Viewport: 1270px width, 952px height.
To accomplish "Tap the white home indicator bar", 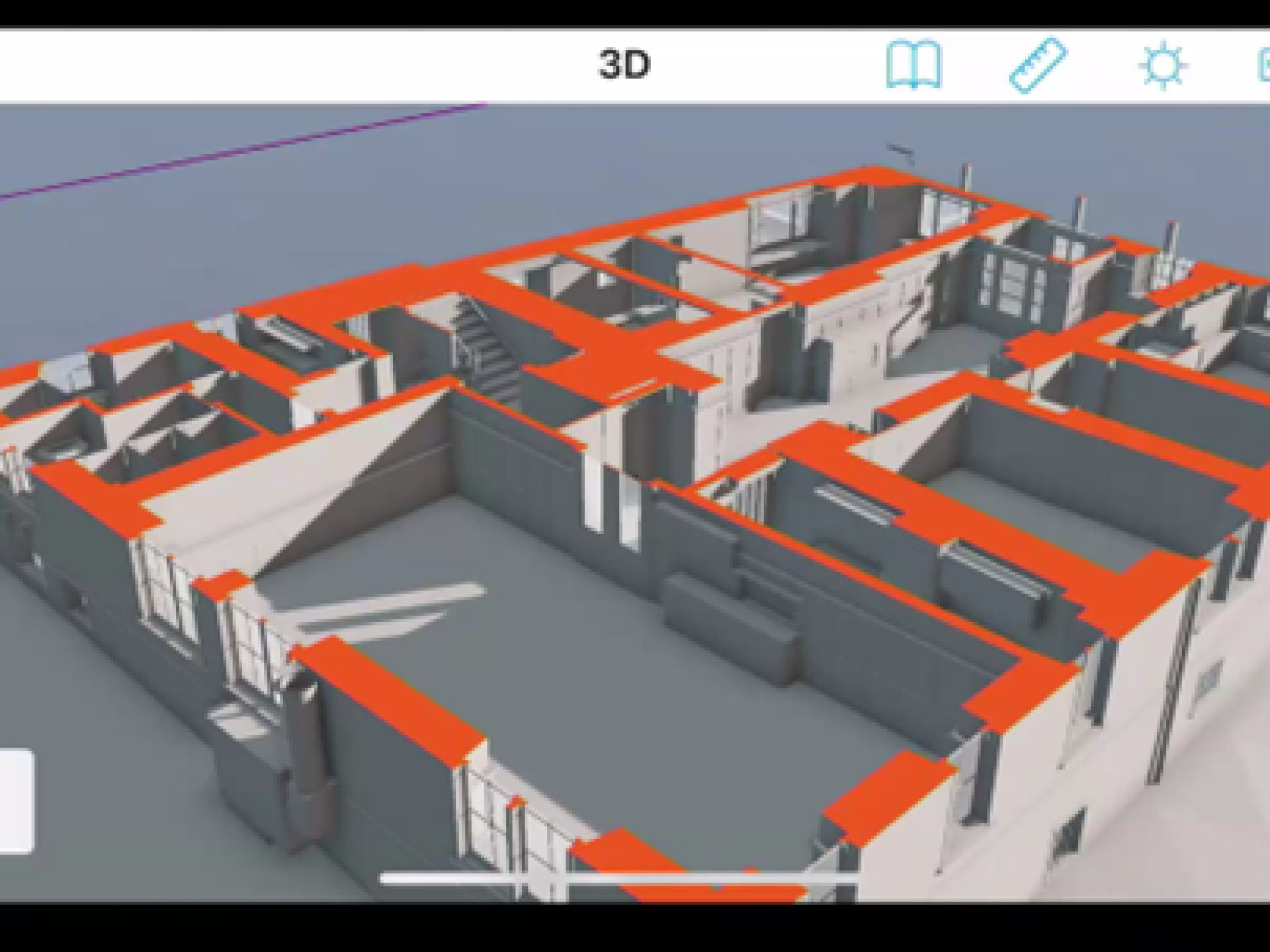I will point(618,879).
